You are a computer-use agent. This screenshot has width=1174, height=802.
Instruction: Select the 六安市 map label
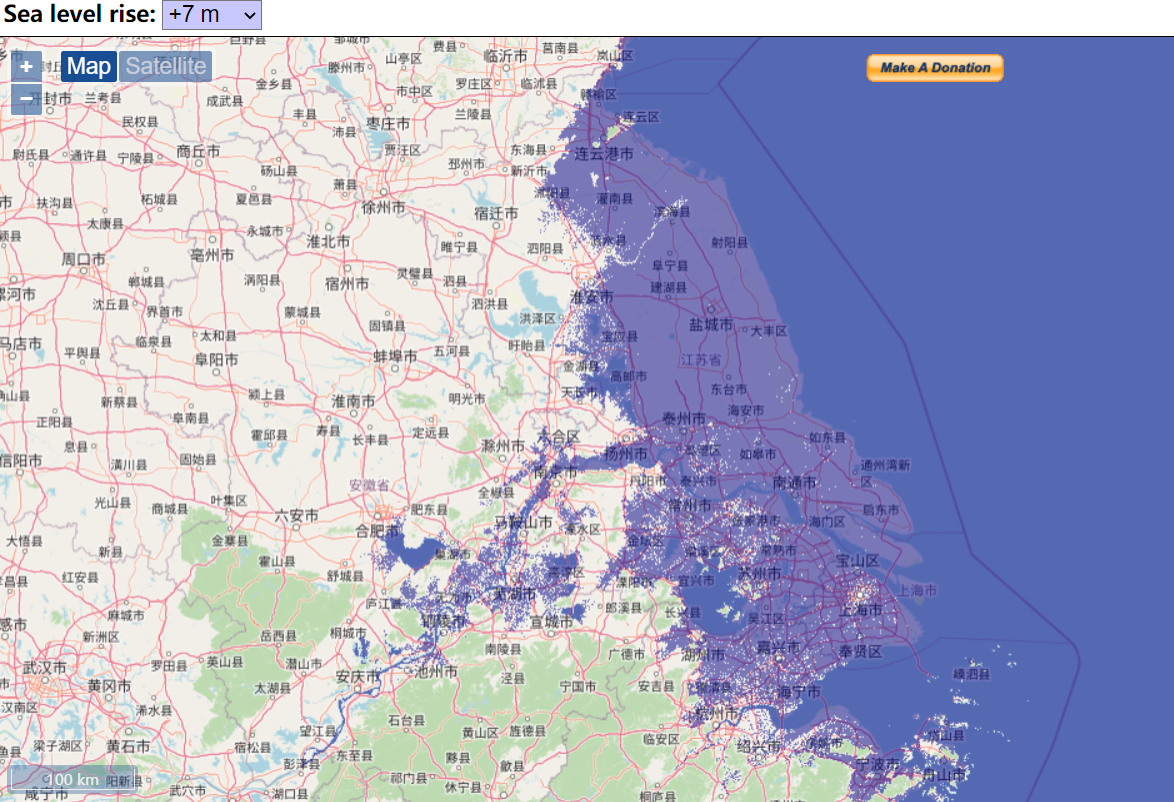coord(296,515)
